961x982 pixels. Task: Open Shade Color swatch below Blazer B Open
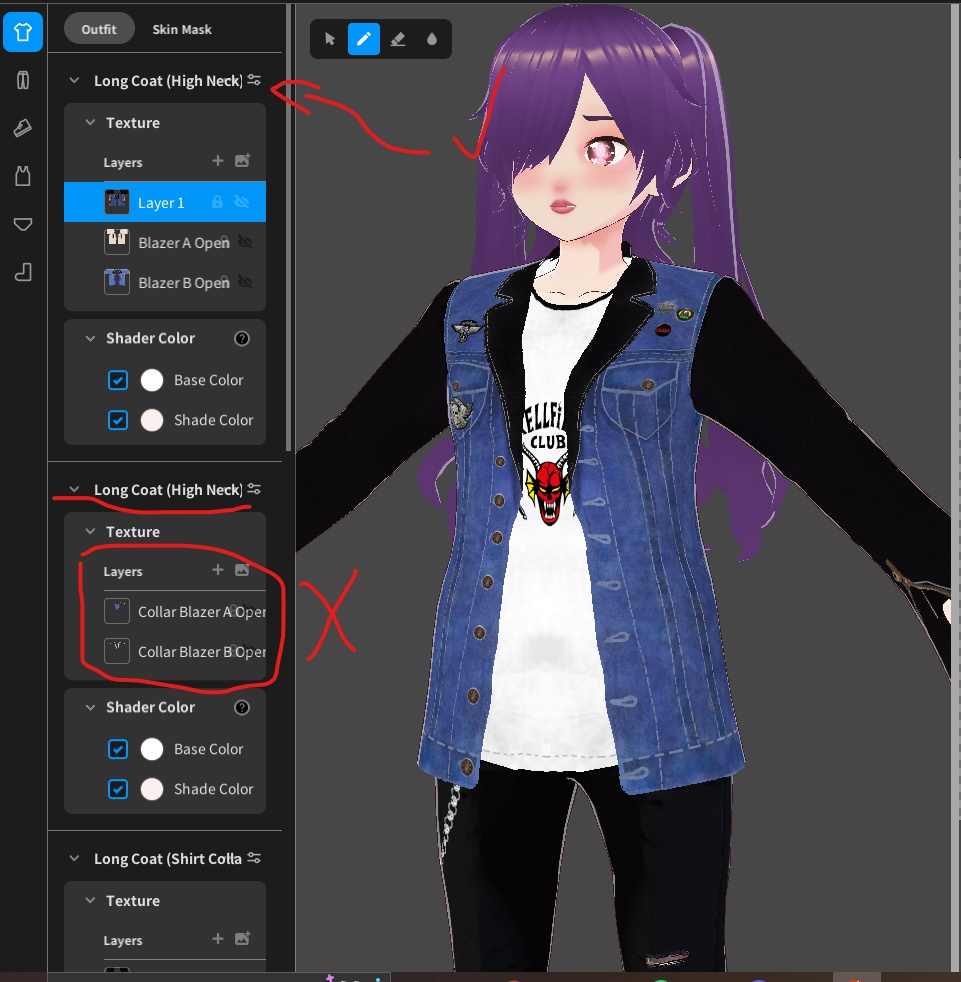tap(152, 420)
